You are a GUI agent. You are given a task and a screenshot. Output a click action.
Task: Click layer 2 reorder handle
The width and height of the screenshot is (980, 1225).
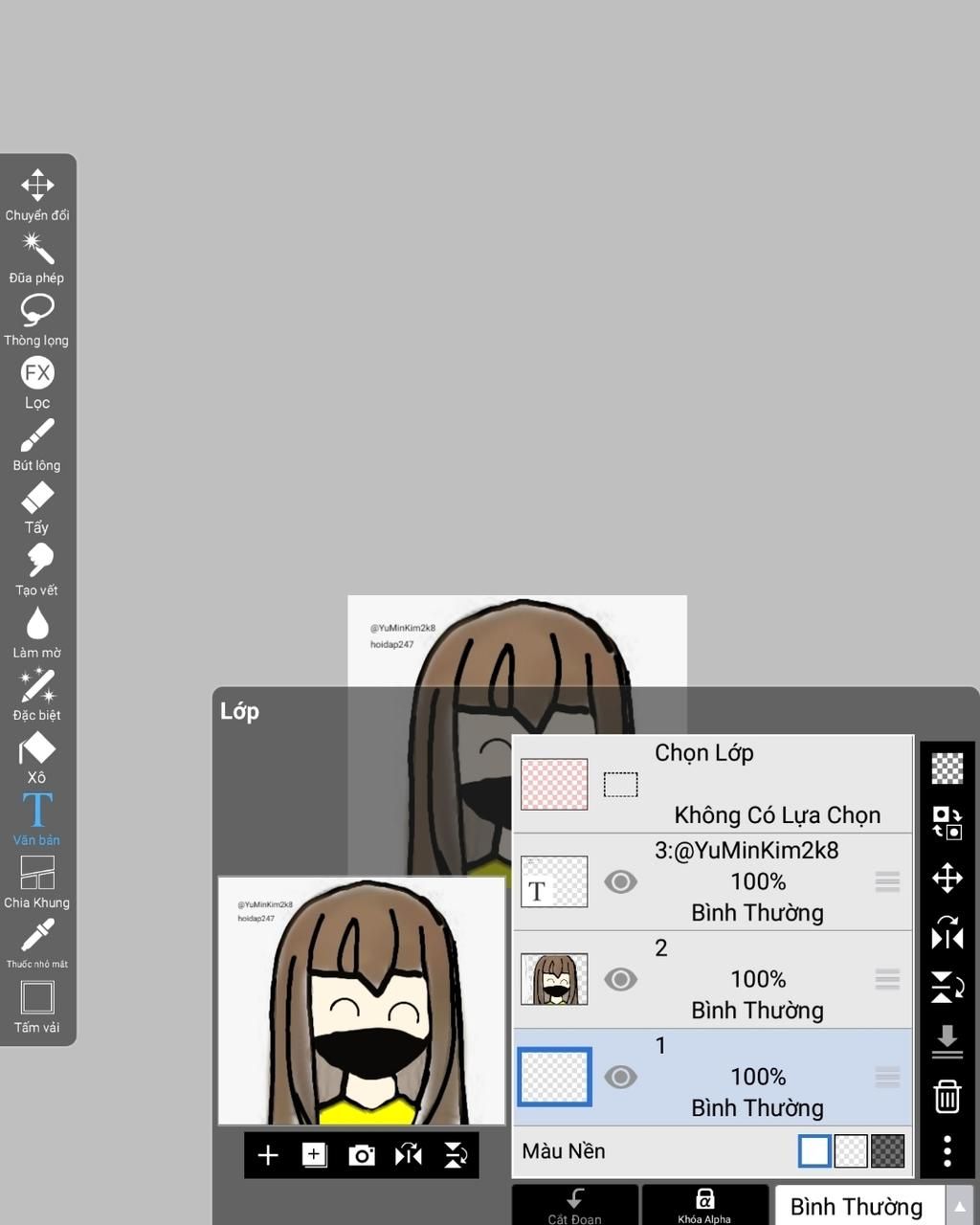pos(887,979)
